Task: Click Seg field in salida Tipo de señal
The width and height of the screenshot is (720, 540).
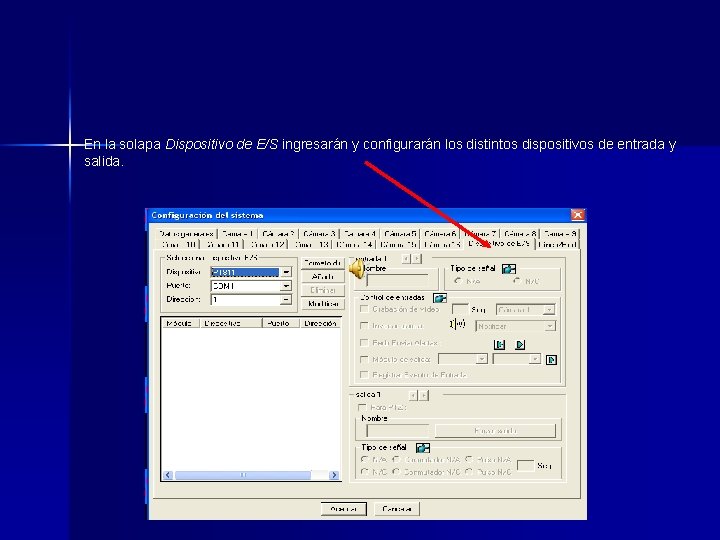Action: pyautogui.click(x=525, y=465)
